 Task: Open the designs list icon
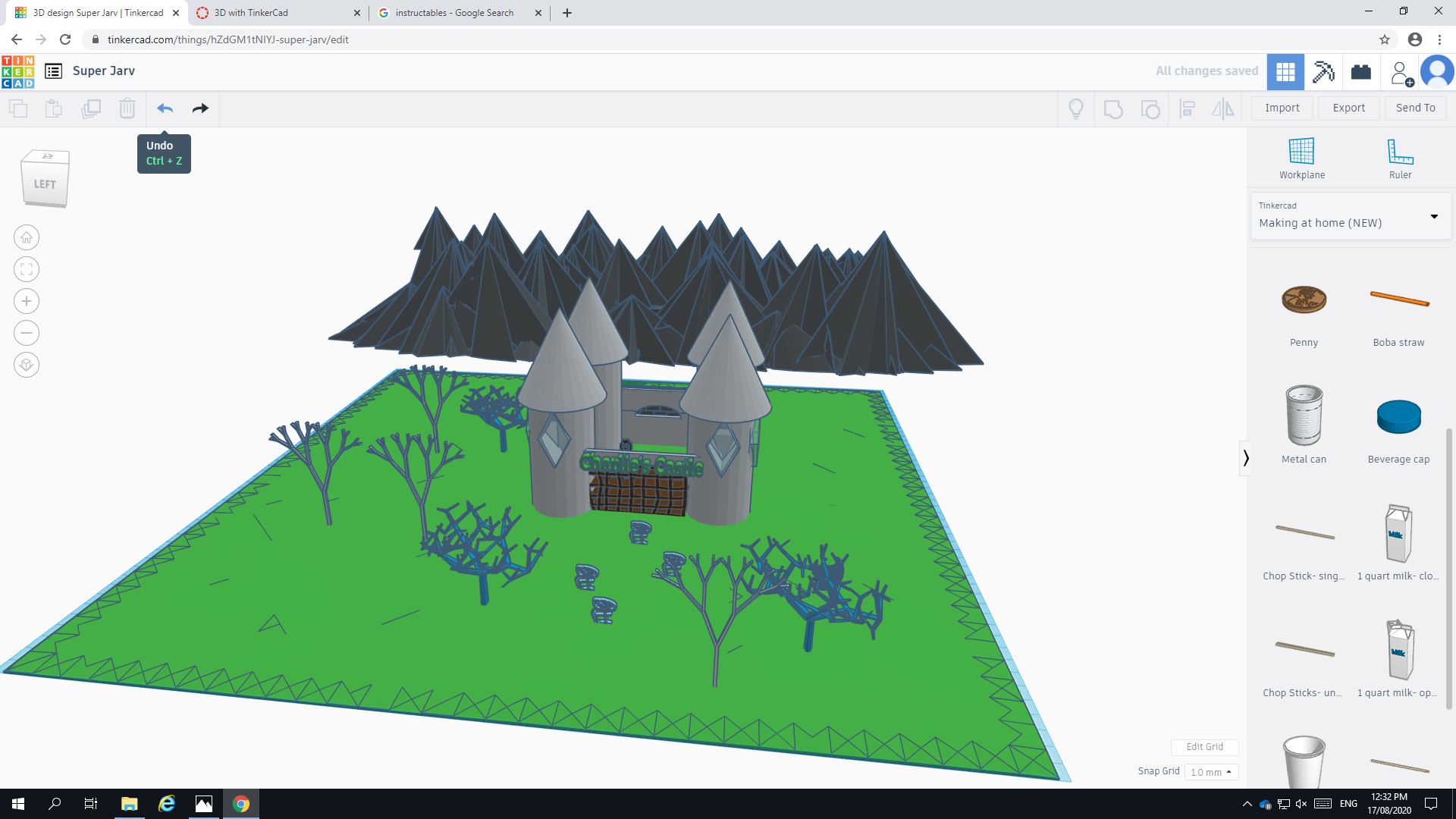pyautogui.click(x=53, y=71)
